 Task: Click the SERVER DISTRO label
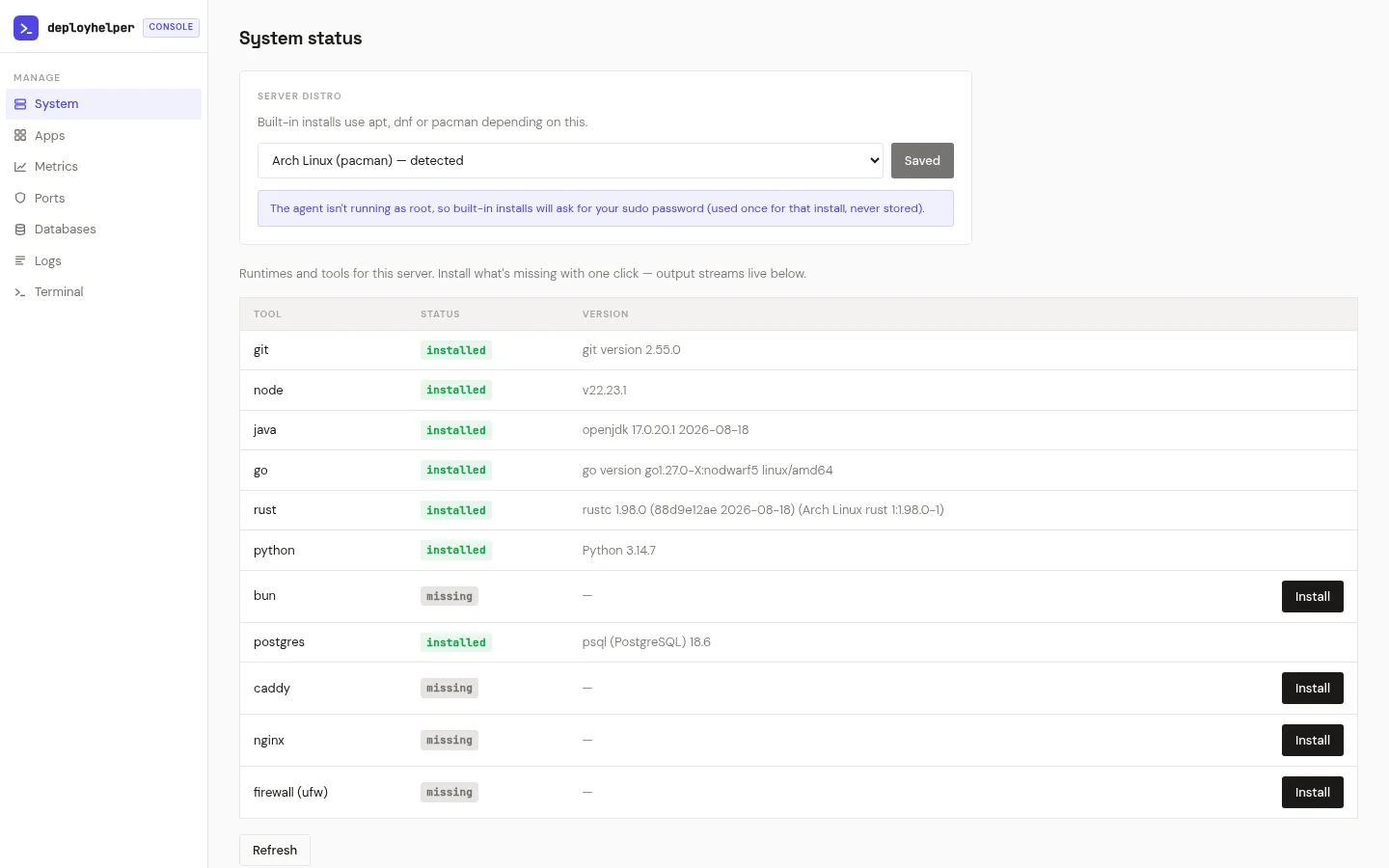coord(299,96)
